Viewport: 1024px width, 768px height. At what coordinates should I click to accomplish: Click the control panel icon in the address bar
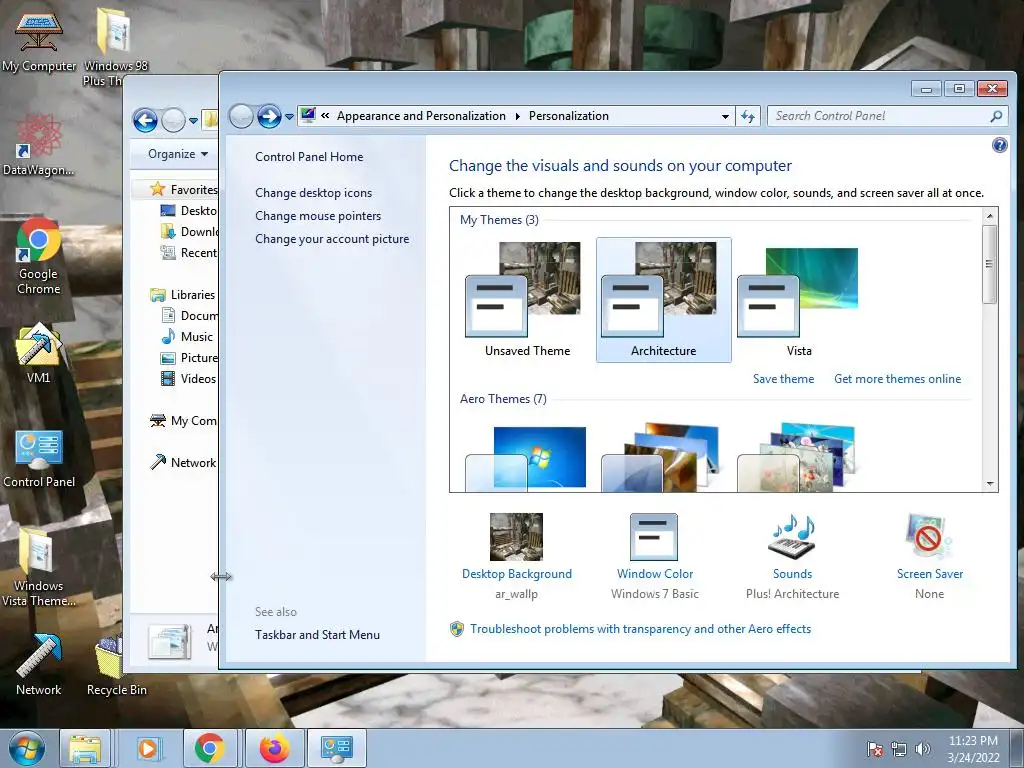coord(308,116)
